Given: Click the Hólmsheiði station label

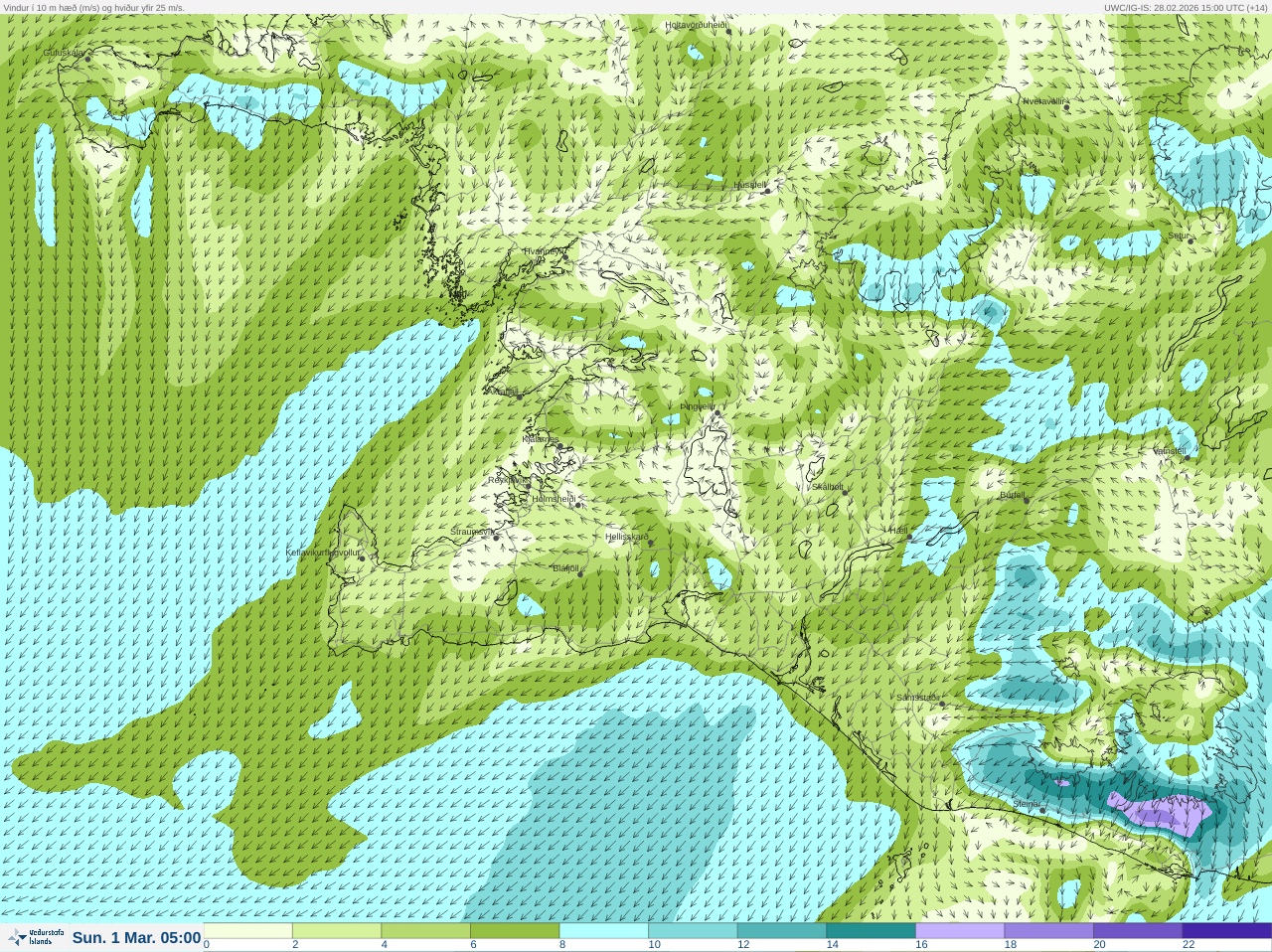Looking at the screenshot, I should click(554, 499).
